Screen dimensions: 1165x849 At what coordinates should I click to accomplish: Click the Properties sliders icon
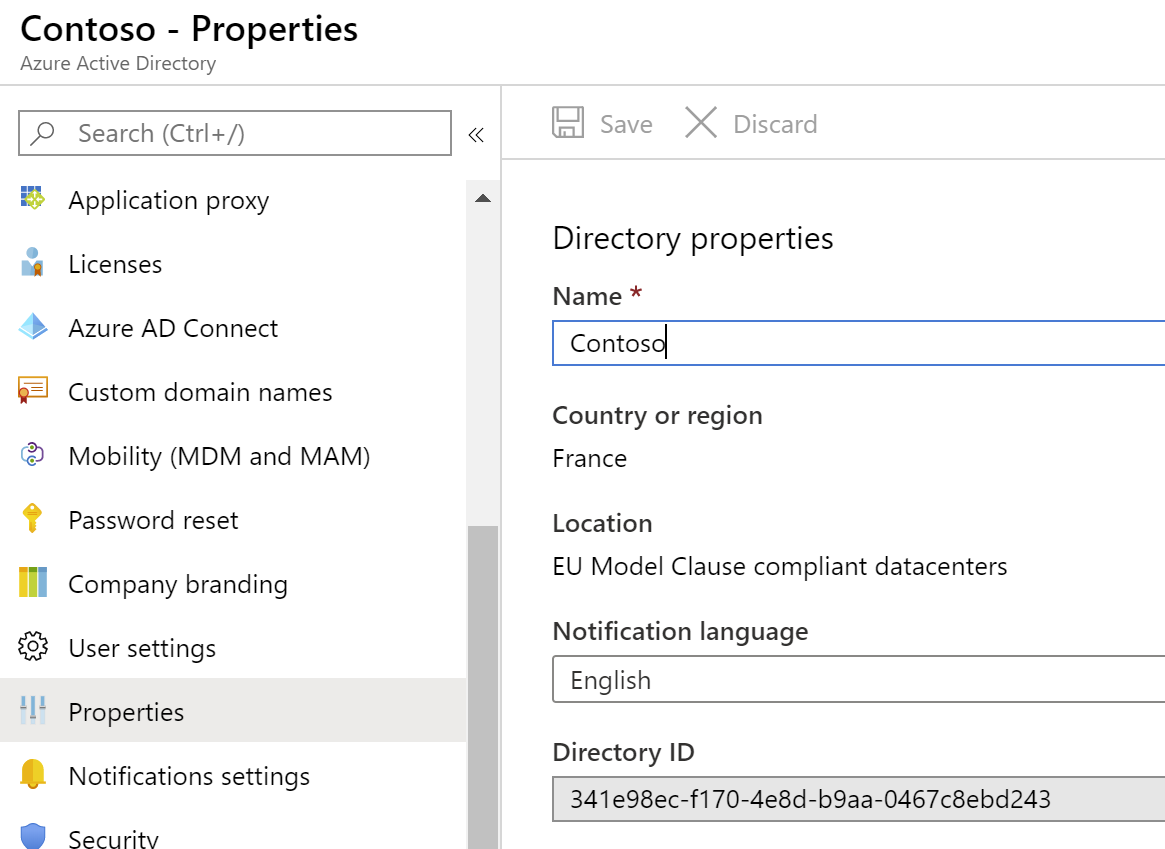pos(33,710)
